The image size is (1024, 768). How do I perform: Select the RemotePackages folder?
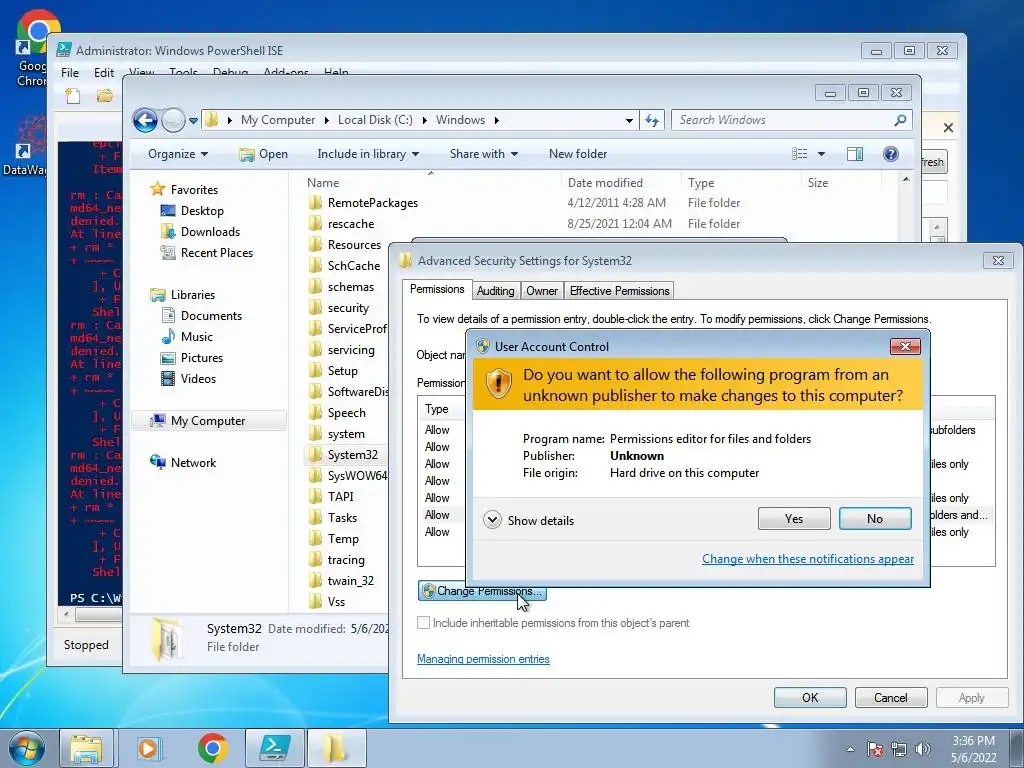click(x=372, y=203)
